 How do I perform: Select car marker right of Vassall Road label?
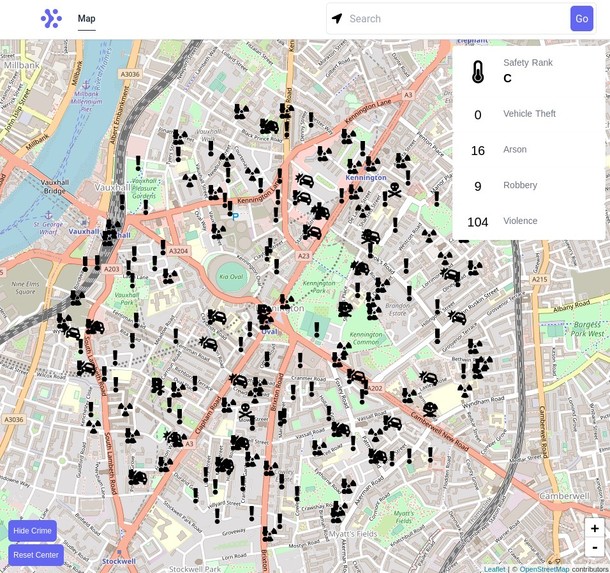click(392, 423)
